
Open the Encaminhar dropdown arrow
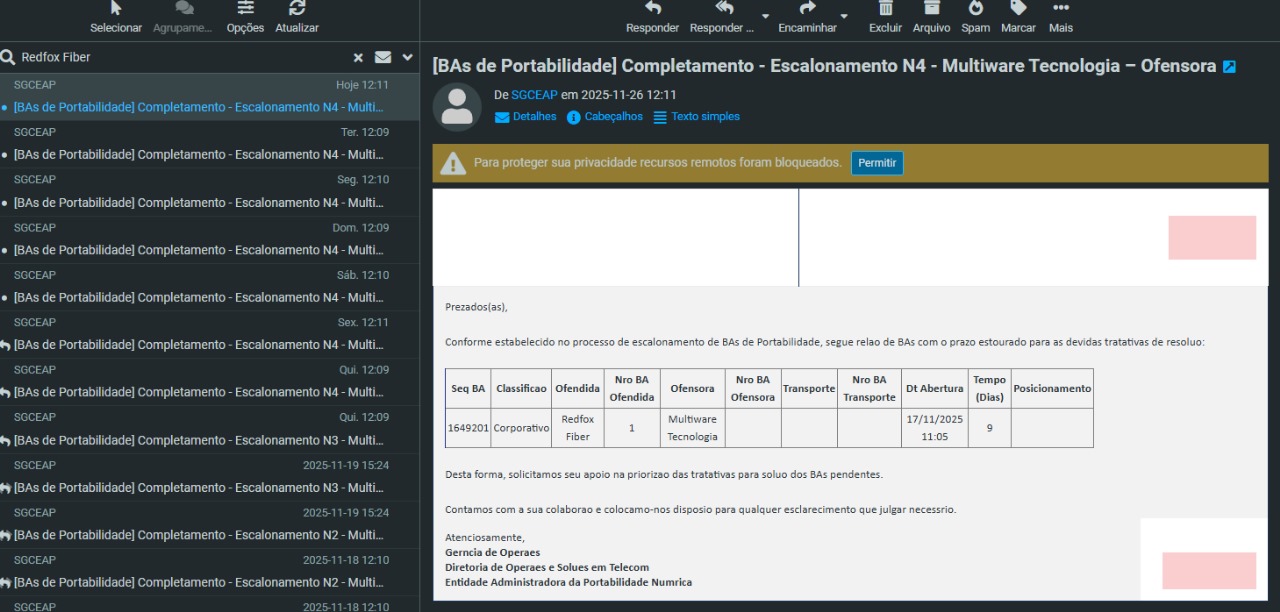click(x=844, y=17)
